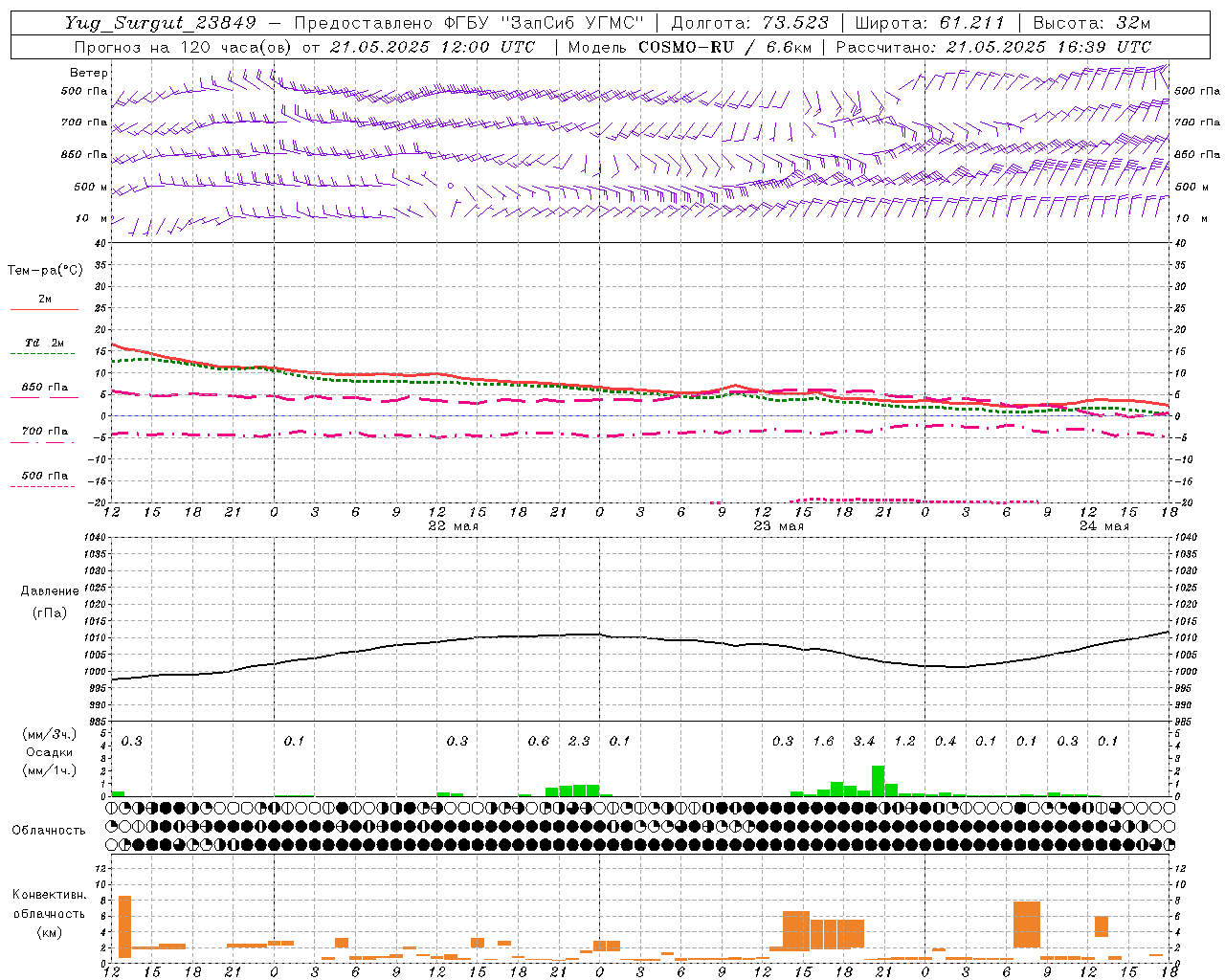1225x980 pixels.
Task: Click the 'Модель COSMO-RU / 6.6км' label
Action: [690, 47]
